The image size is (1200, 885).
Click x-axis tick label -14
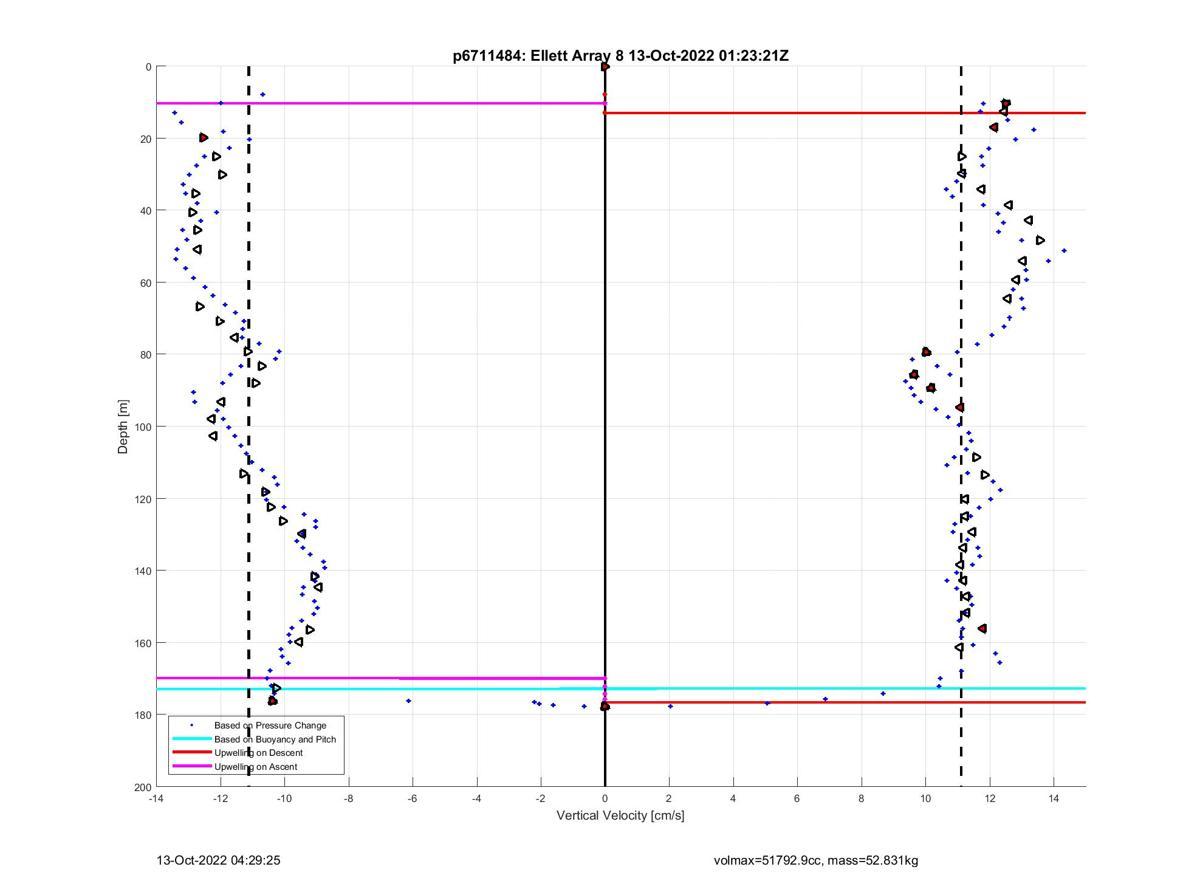click(156, 798)
